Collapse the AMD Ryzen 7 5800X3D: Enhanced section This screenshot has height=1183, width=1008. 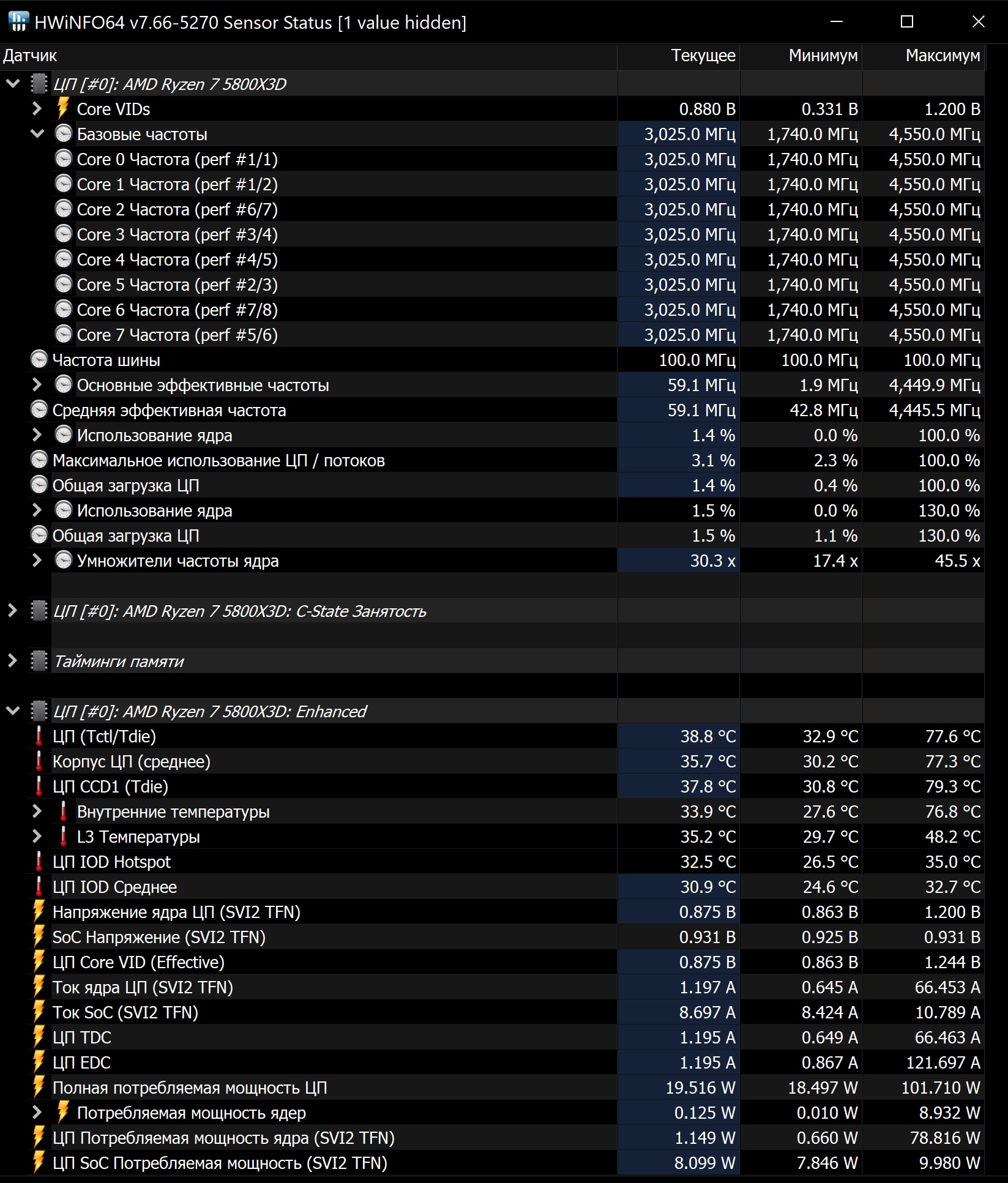coord(13,711)
